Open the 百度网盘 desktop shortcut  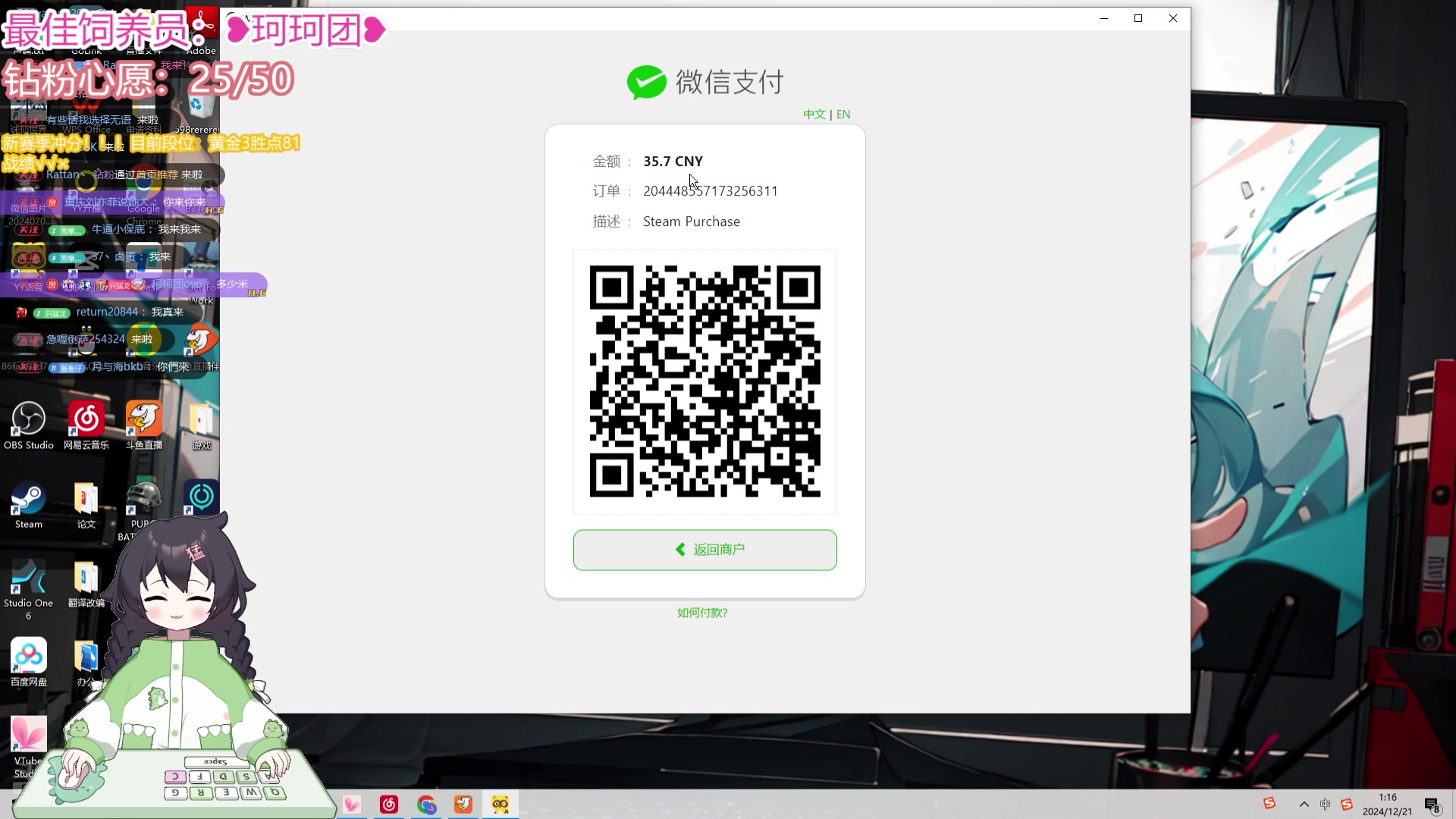pos(29,662)
